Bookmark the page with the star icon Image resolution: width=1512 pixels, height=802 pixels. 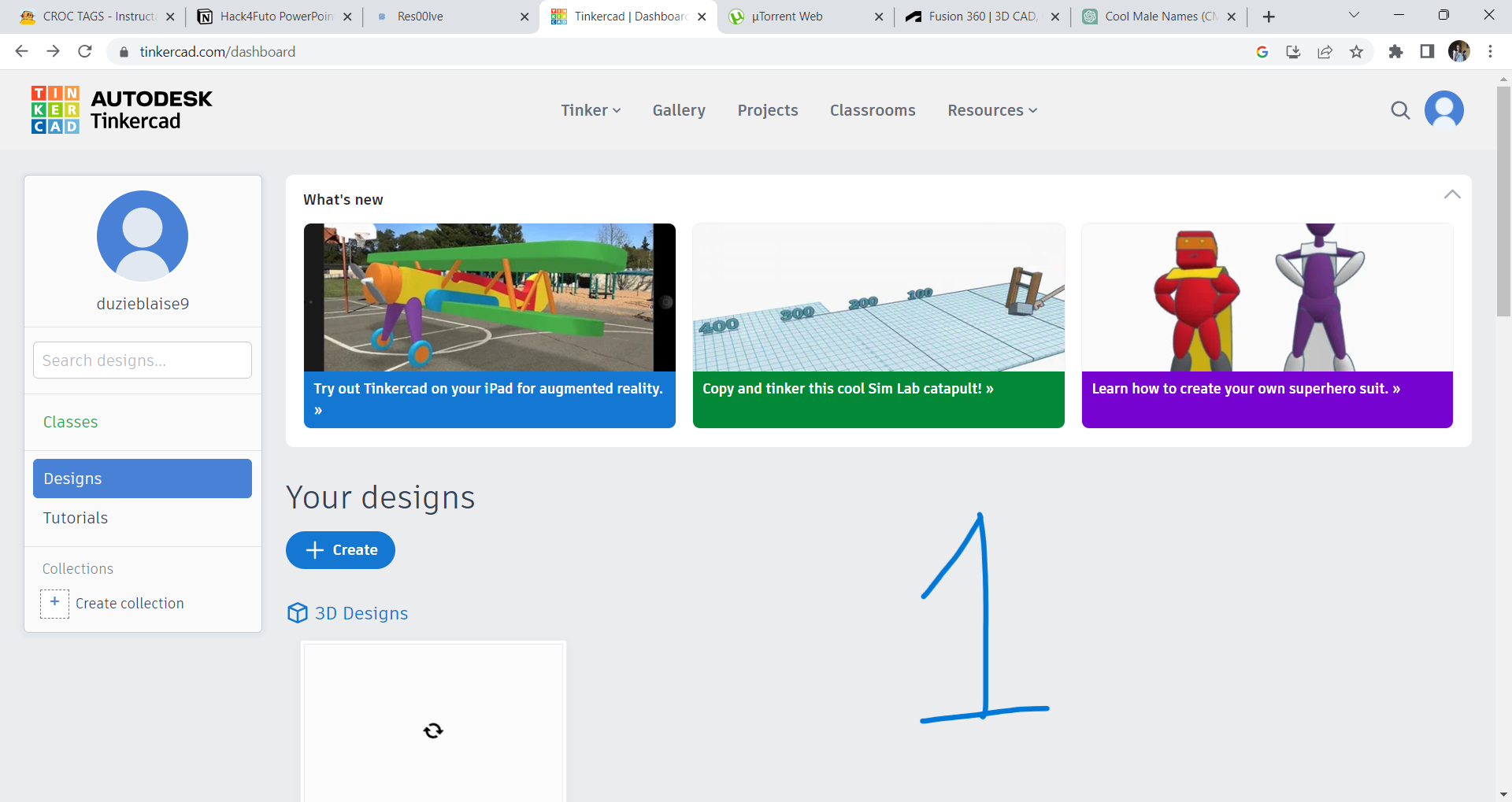click(x=1356, y=51)
